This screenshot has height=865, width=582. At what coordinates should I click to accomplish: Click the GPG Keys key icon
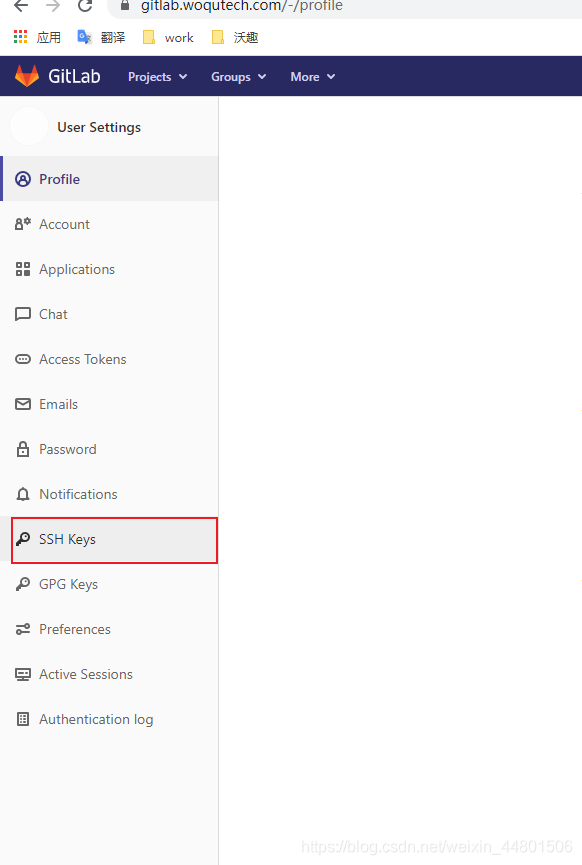(23, 584)
